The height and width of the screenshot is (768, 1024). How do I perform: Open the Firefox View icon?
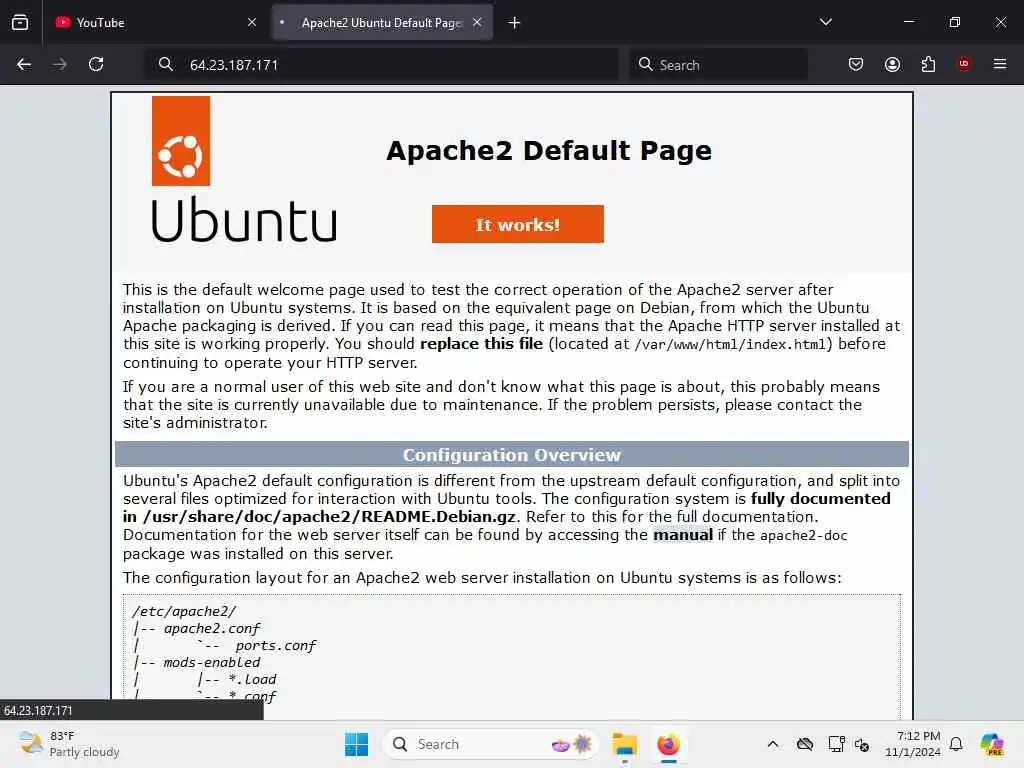(x=20, y=22)
